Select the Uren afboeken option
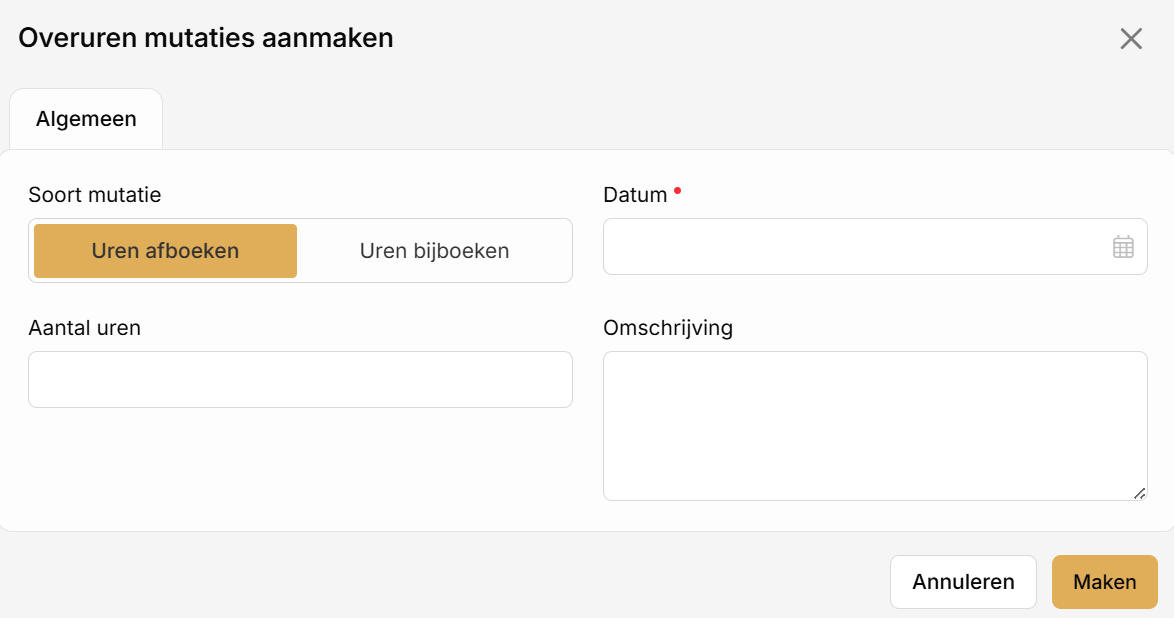This screenshot has width=1174, height=618. click(x=165, y=251)
